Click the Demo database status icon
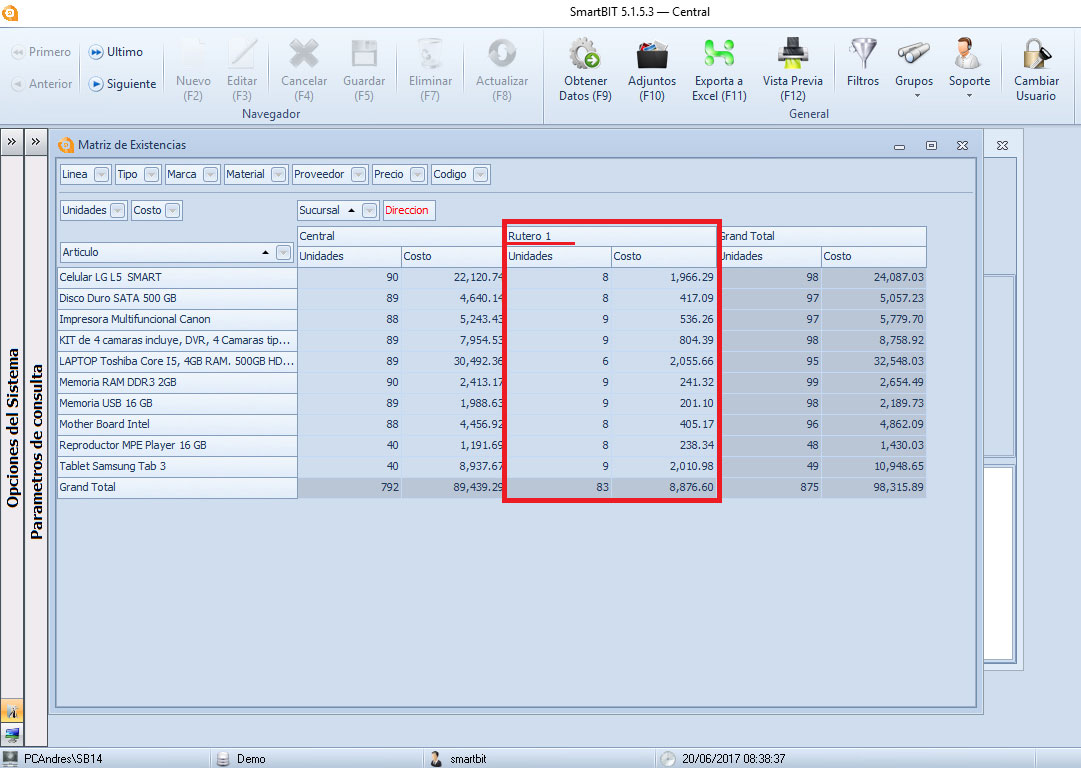Viewport: 1081px width, 768px height. pos(223,758)
